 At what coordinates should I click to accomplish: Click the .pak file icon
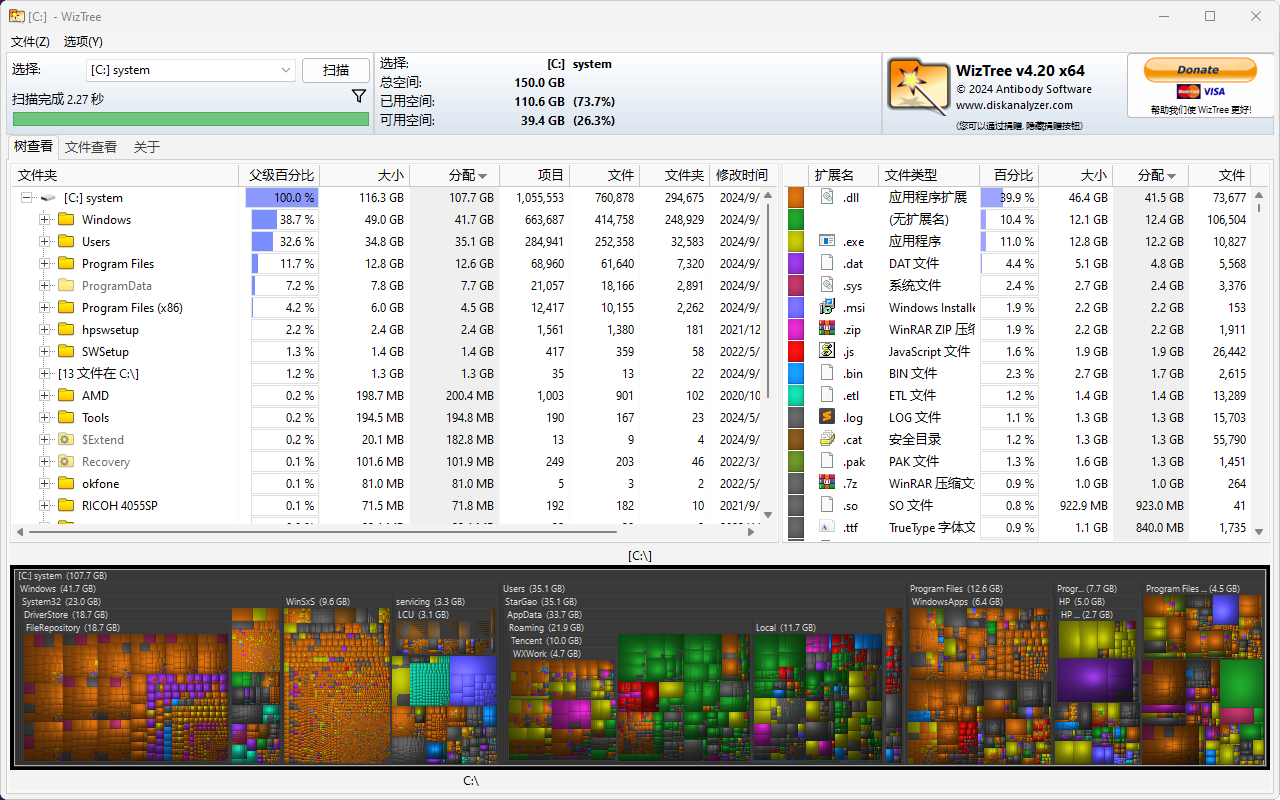[x=827, y=462]
